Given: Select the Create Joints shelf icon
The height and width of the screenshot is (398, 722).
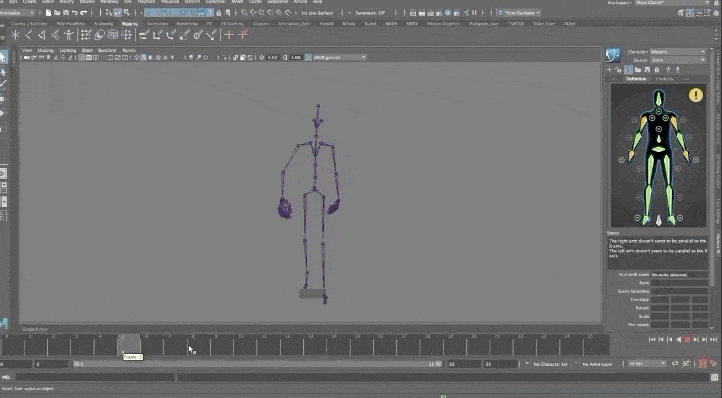Looking at the screenshot, I should click(x=29, y=35).
